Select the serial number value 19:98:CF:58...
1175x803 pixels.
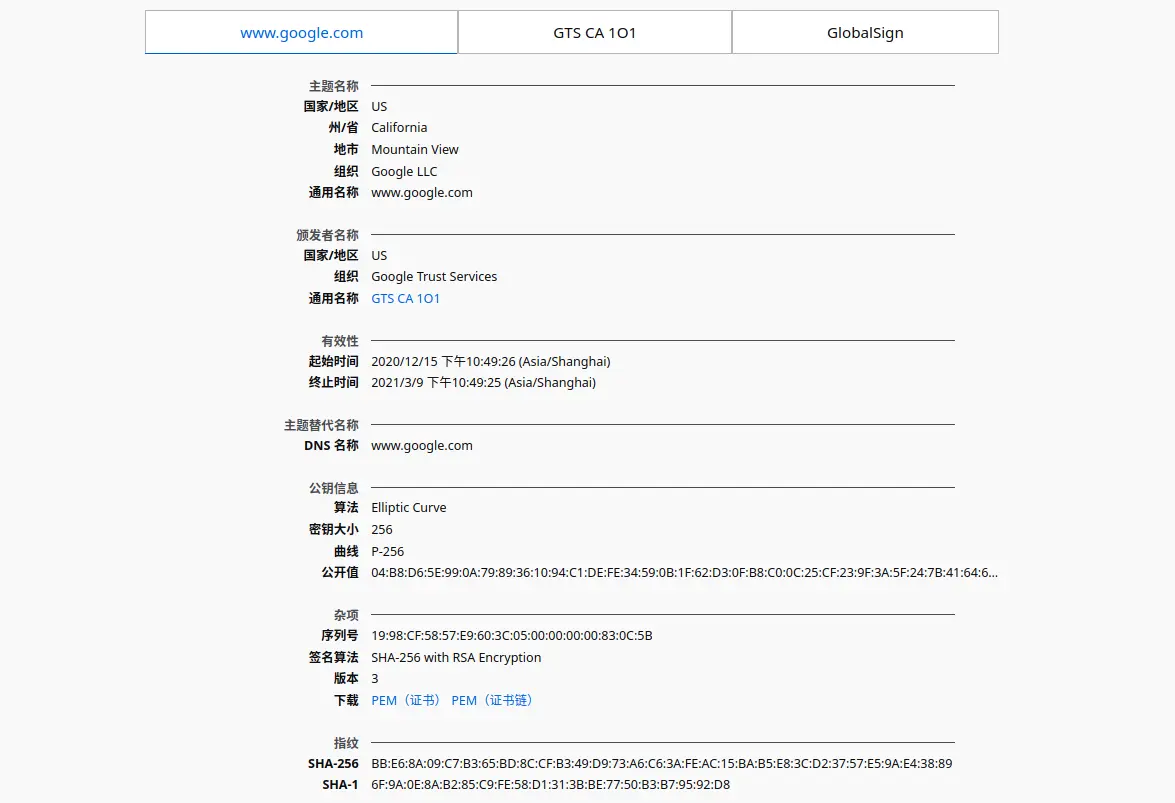[511, 635]
